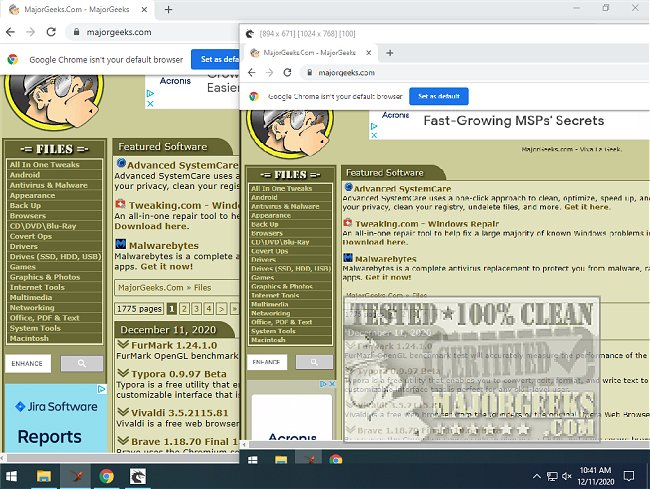Screen dimensions: 650x489
Task: Open Android category in front window
Action: click(x=290, y=197)
